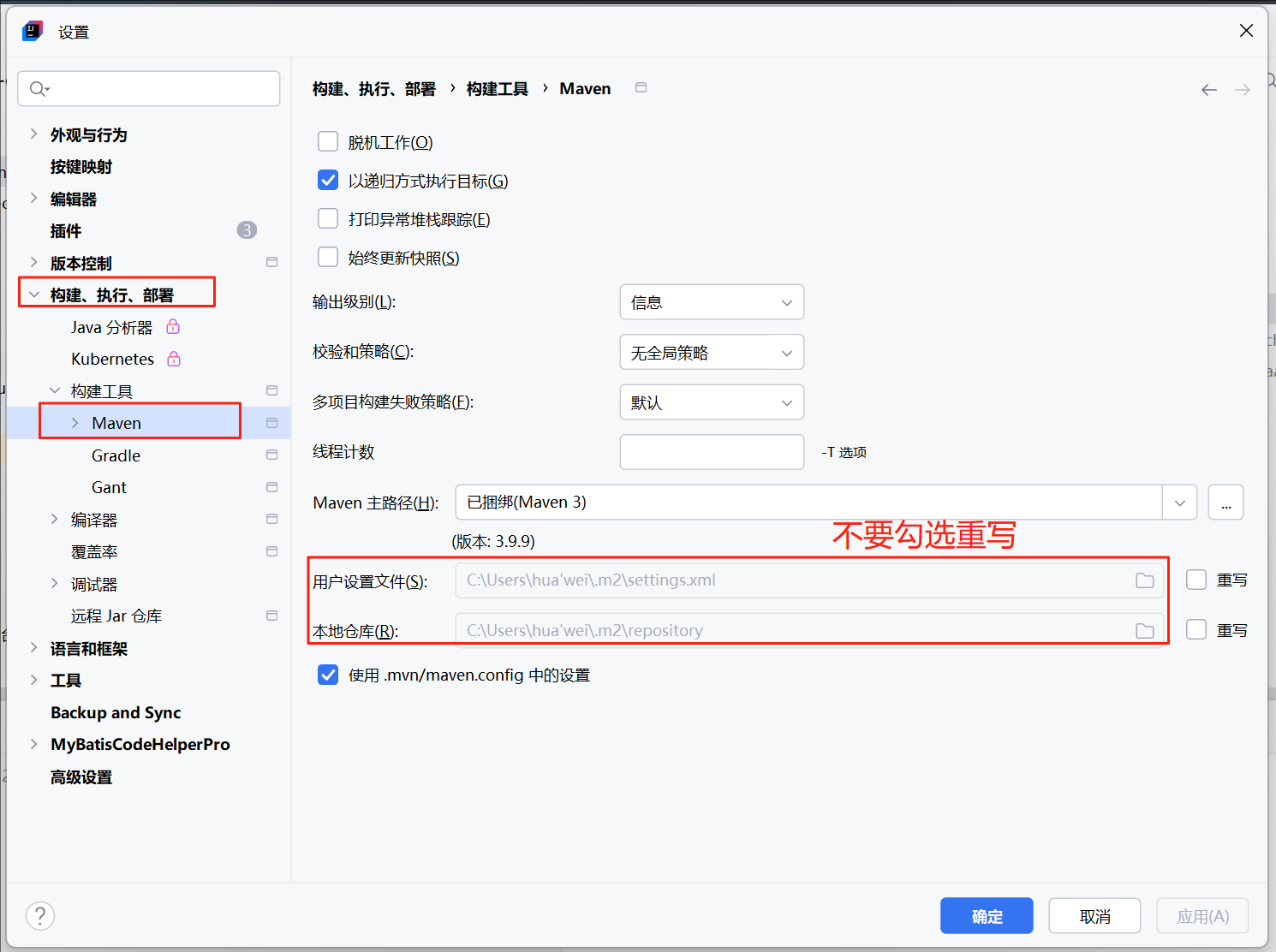Select 远程 Jar 仓库 settings item

click(116, 616)
